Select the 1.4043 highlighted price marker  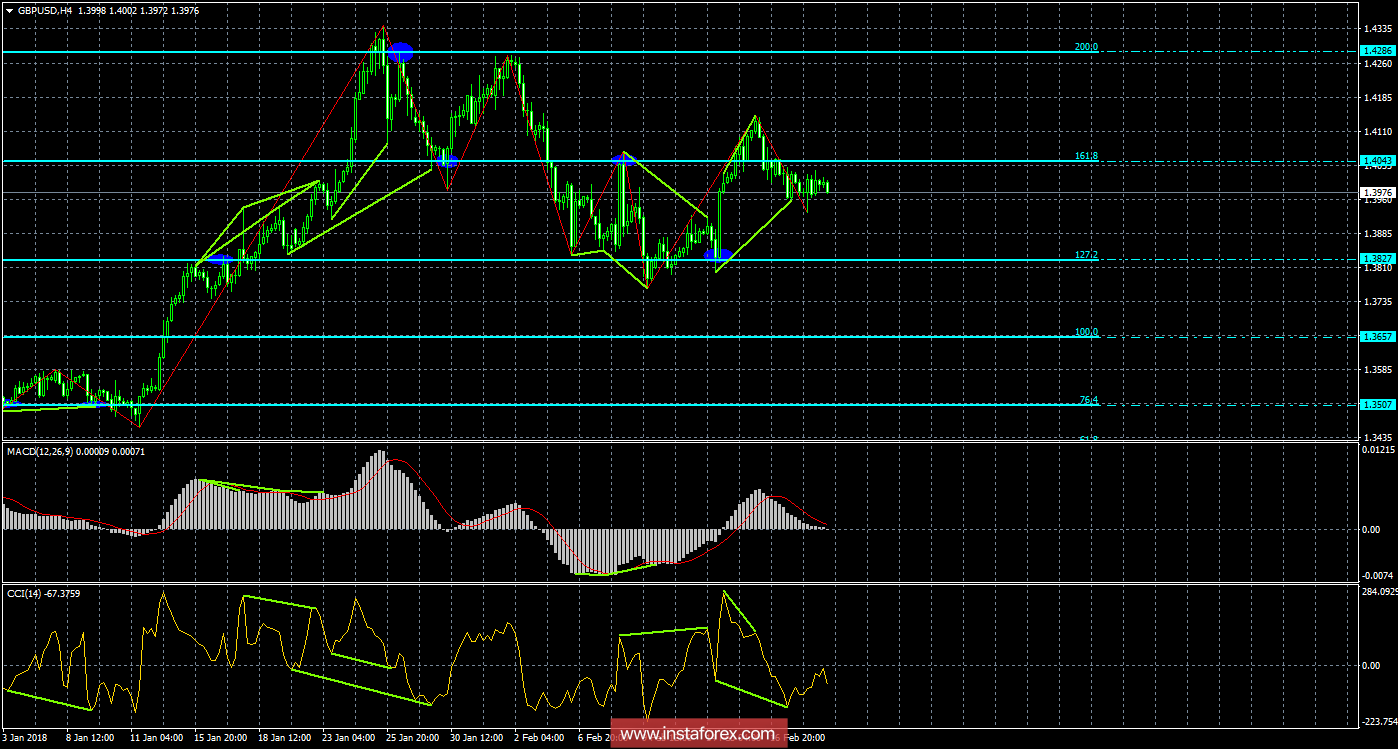1378,161
